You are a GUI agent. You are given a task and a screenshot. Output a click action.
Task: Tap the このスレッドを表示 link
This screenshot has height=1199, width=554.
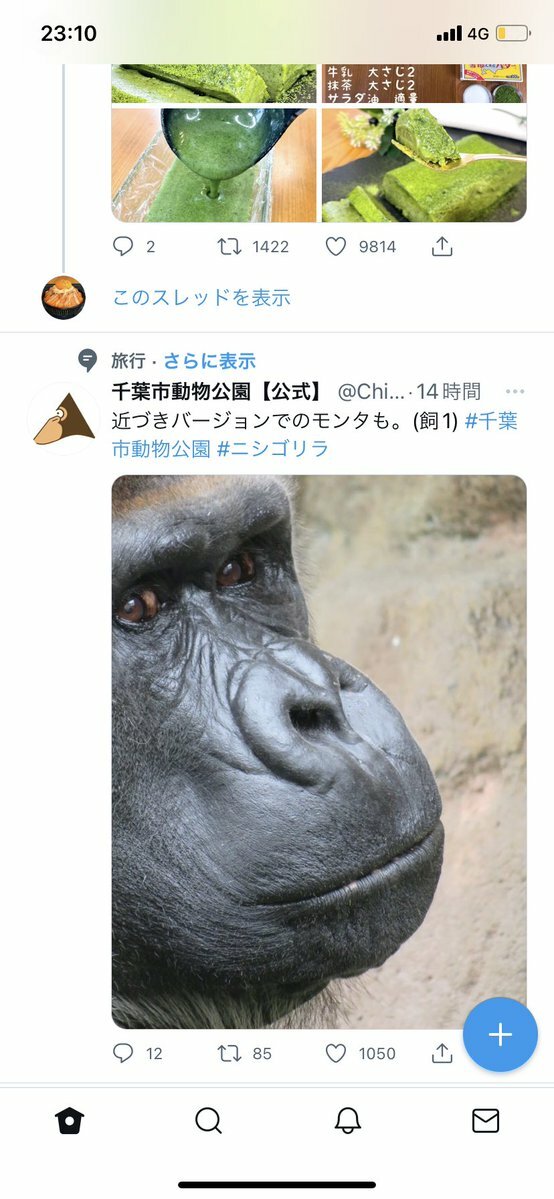202,297
